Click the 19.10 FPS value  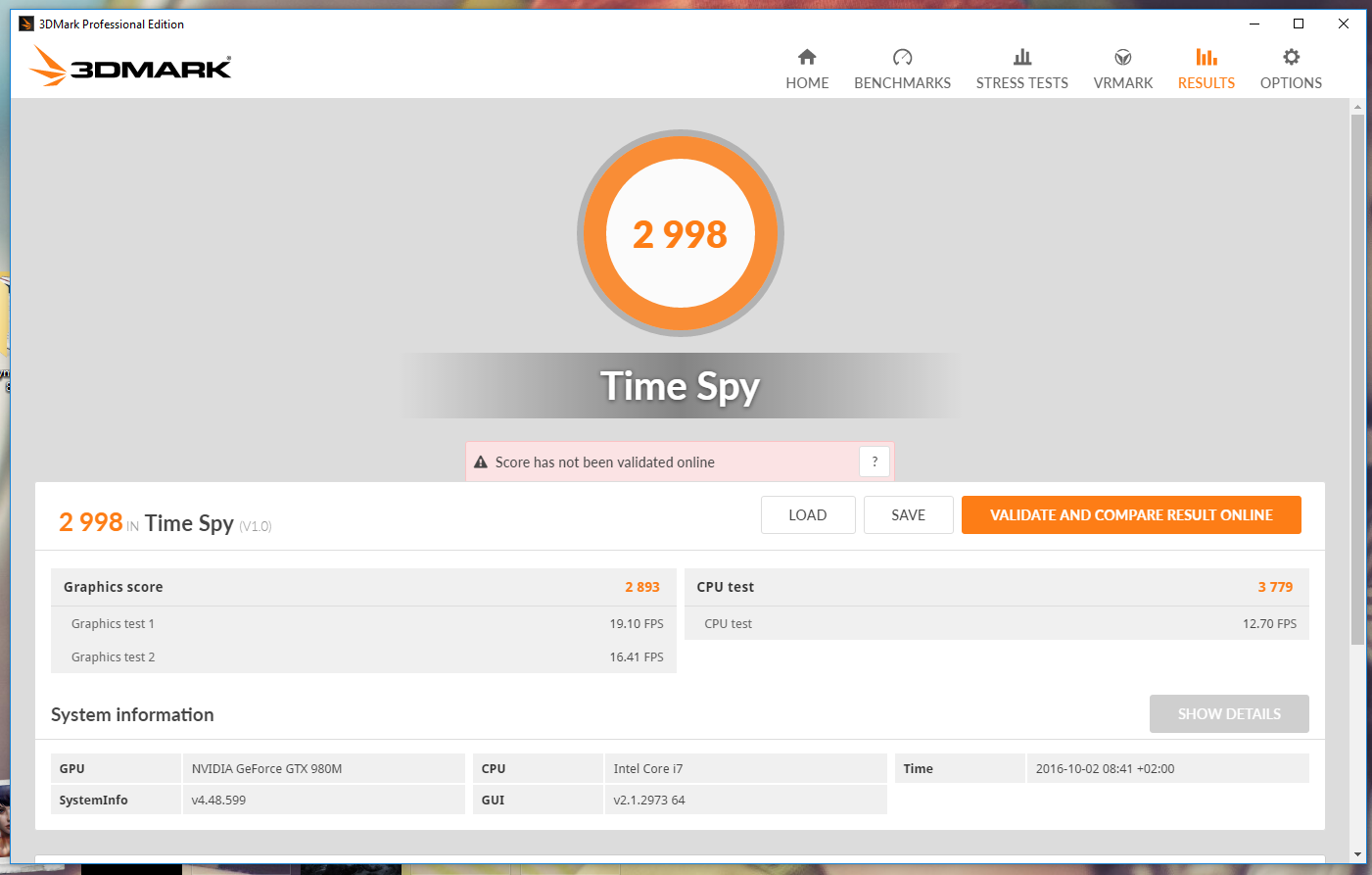click(637, 624)
